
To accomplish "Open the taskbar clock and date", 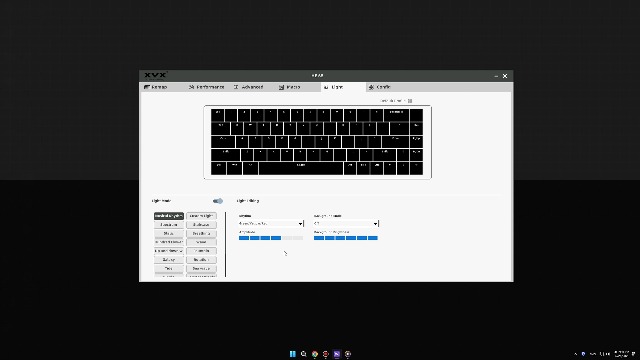I will coord(621,354).
